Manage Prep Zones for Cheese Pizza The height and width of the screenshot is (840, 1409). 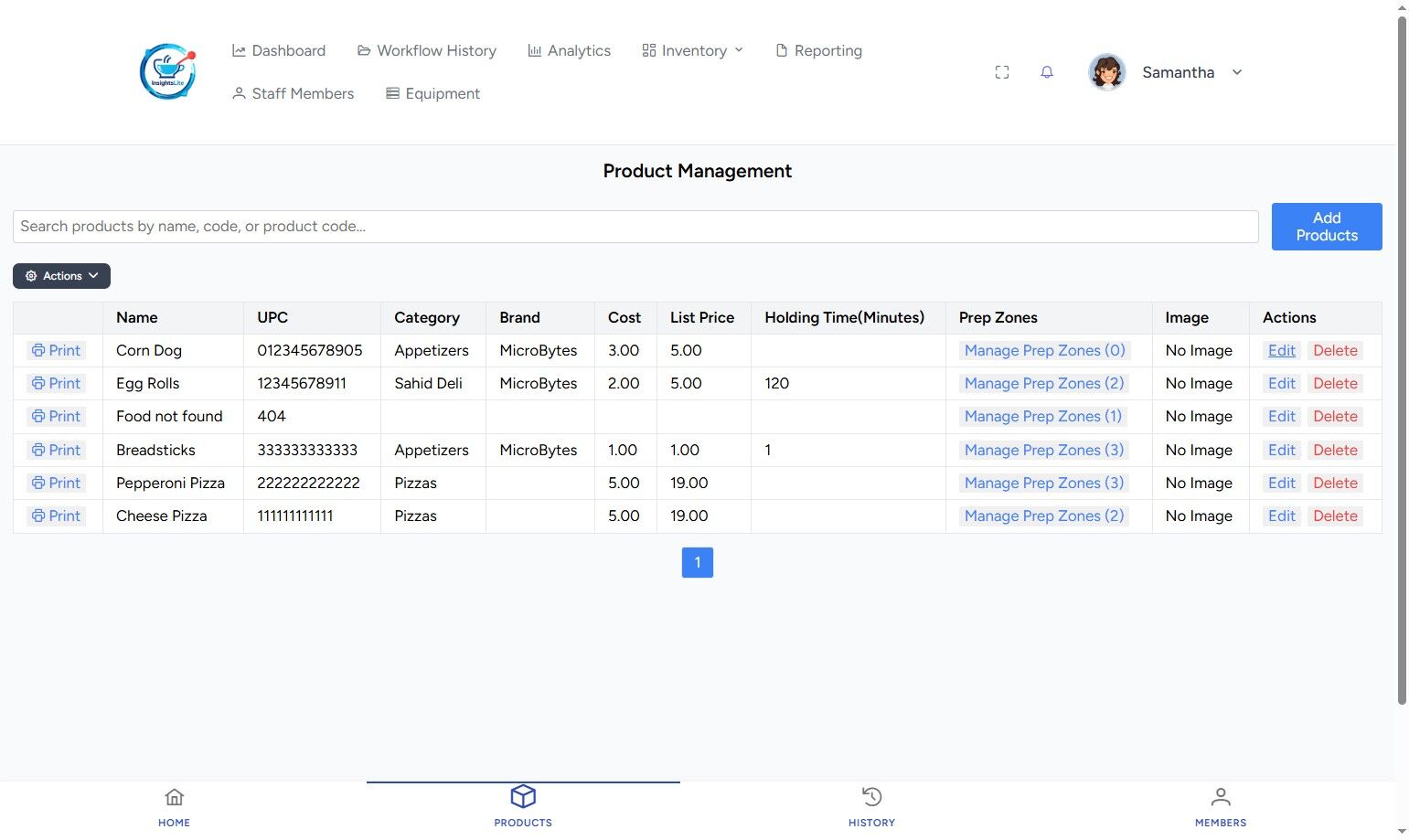click(1044, 516)
